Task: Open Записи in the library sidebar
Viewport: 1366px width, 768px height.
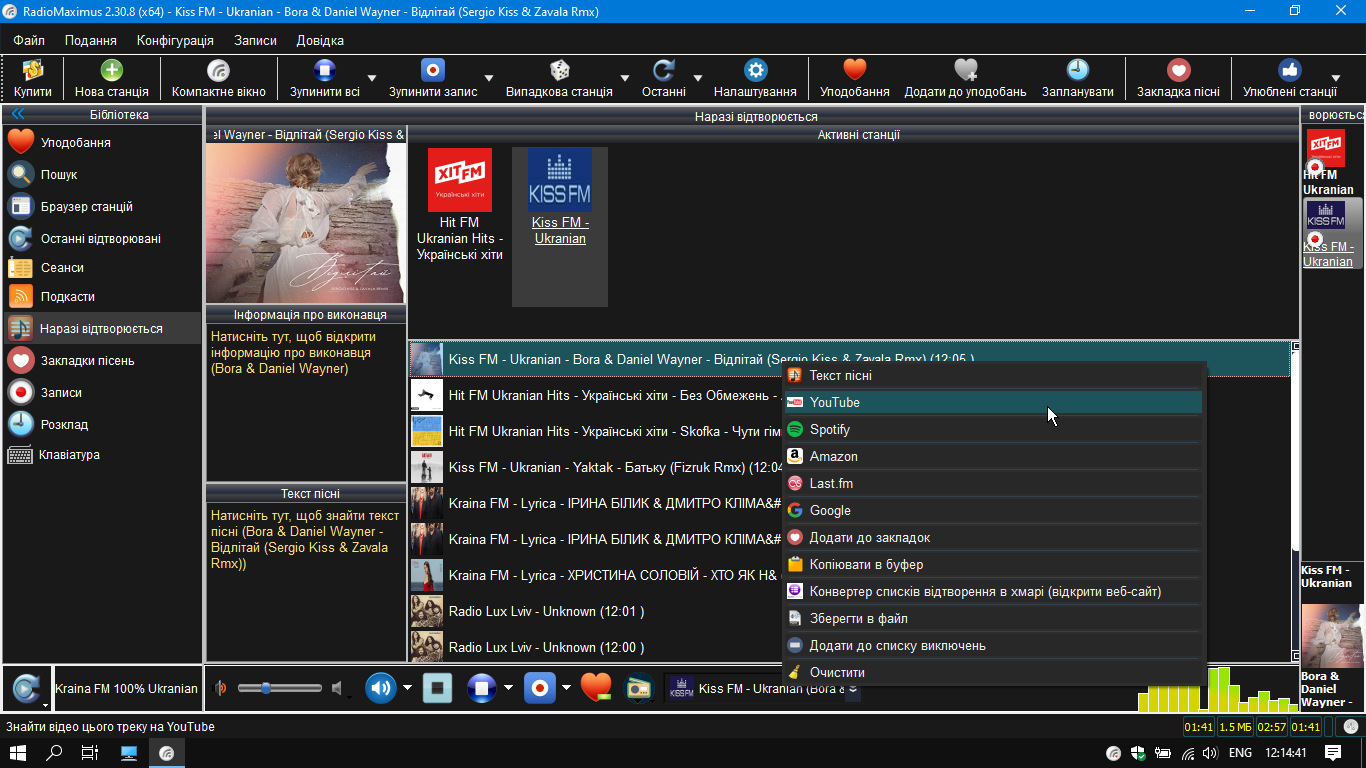Action: point(102,393)
